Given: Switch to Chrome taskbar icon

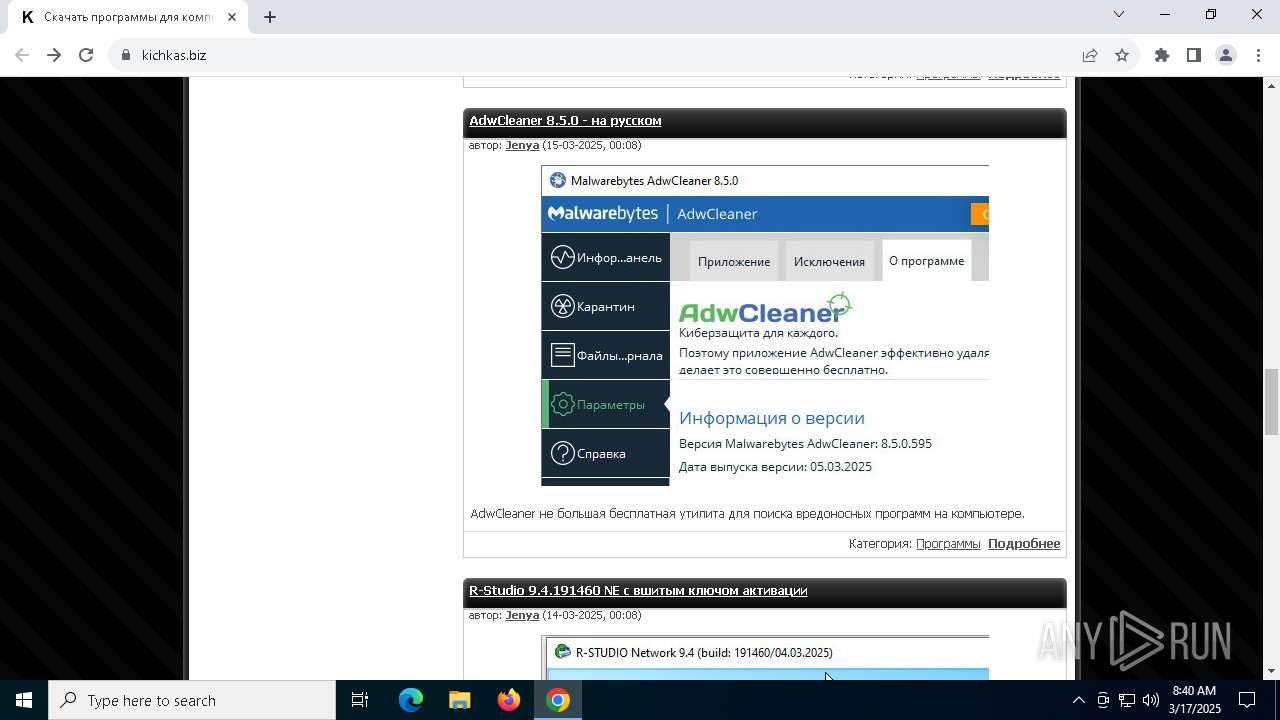Looking at the screenshot, I should tap(558, 700).
